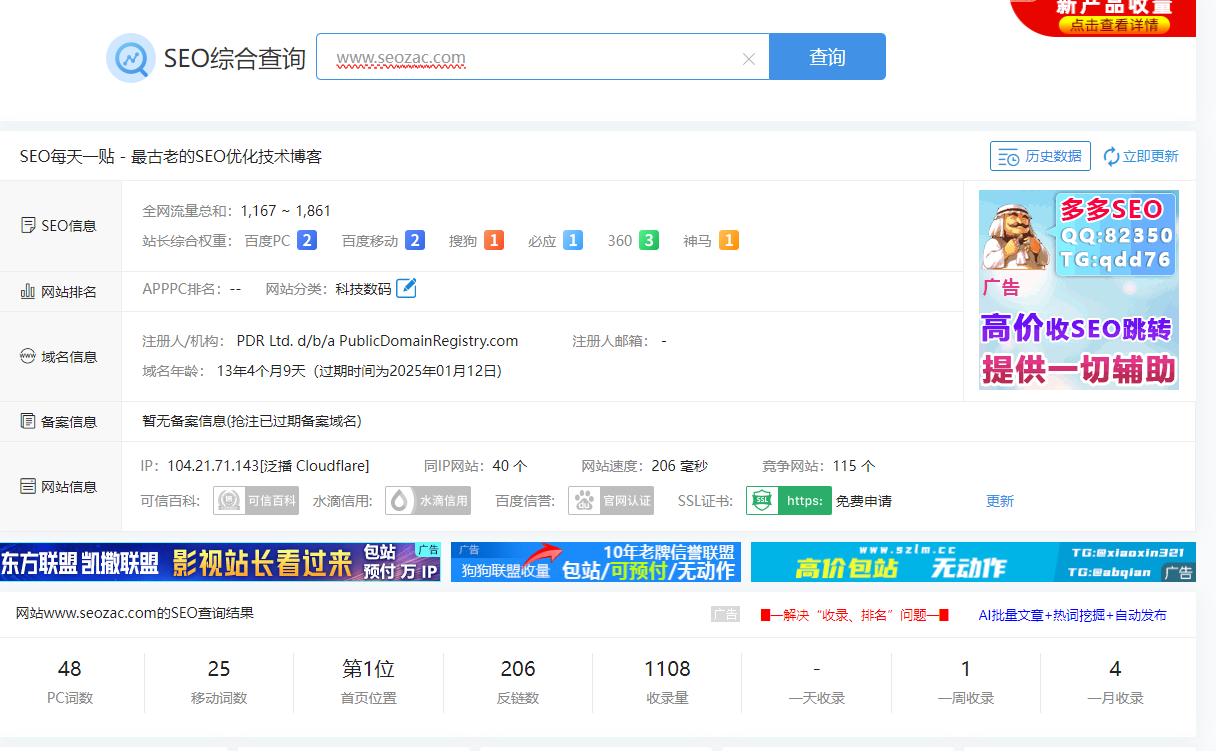Click the 全网流量总和 1,167 ~ 1,861 text
Viewport: 1216px width, 751px height.
(x=236, y=211)
